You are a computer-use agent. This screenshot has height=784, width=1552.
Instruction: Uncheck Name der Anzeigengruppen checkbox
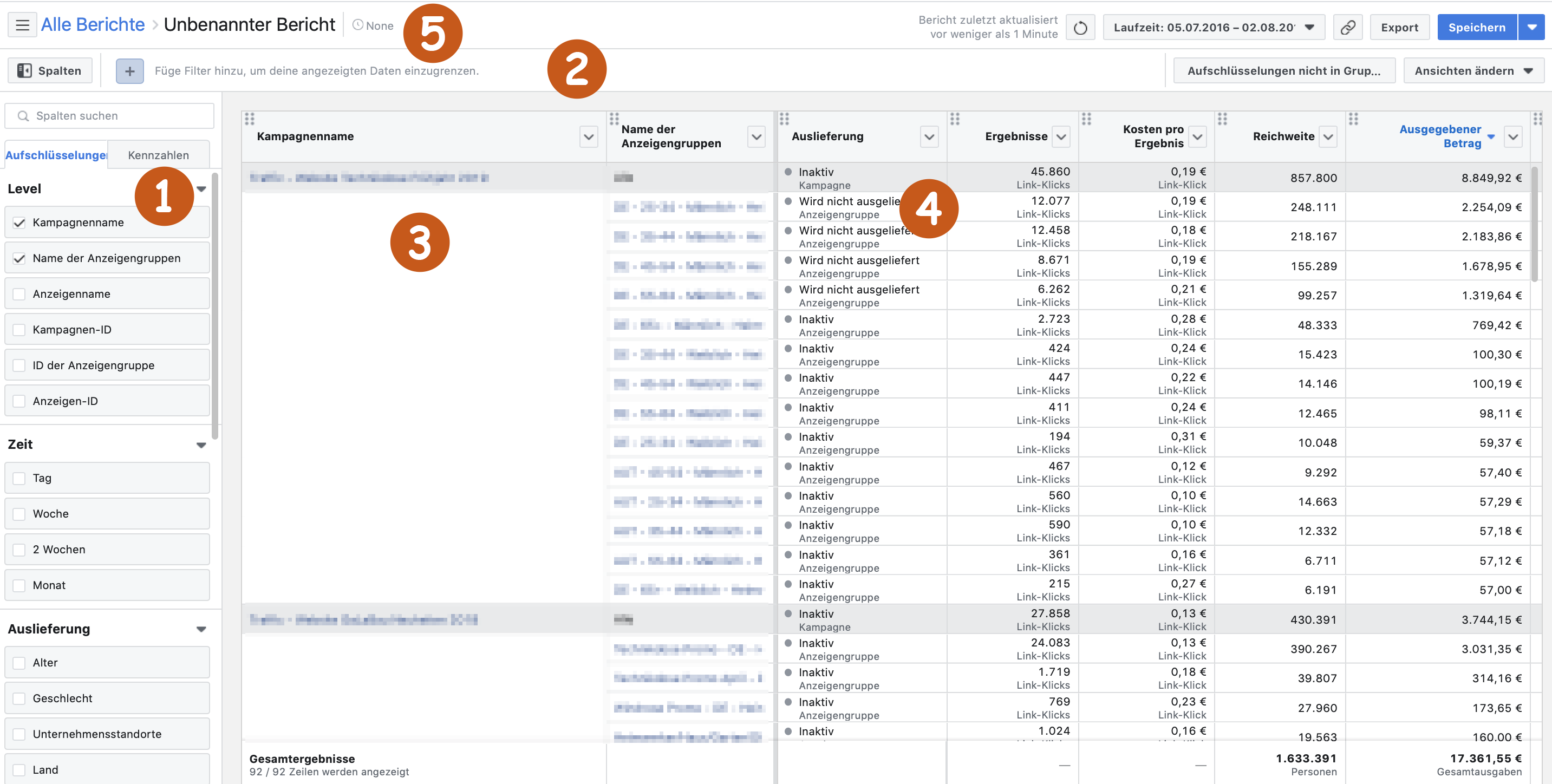[19, 258]
